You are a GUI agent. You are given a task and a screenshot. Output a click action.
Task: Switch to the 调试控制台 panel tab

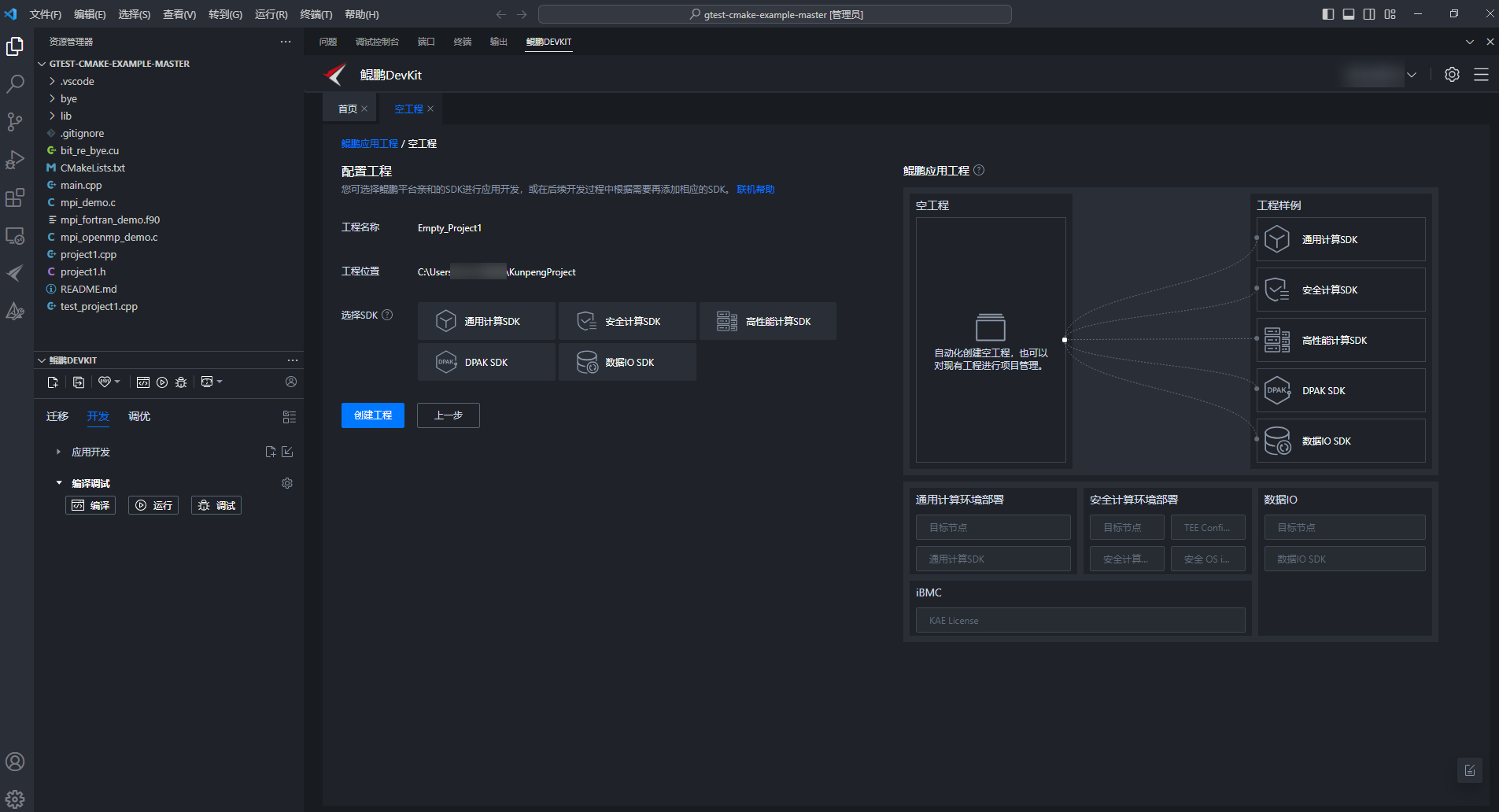(377, 42)
